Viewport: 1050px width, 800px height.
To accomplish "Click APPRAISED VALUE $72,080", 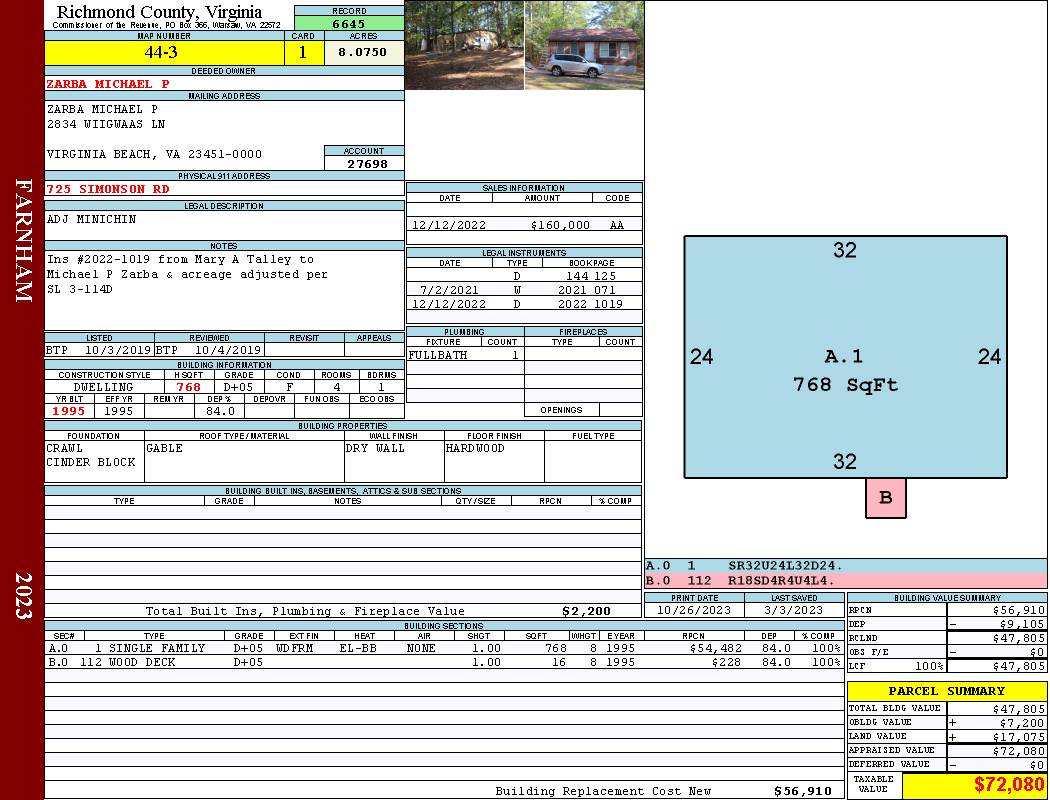I will point(1019,751).
